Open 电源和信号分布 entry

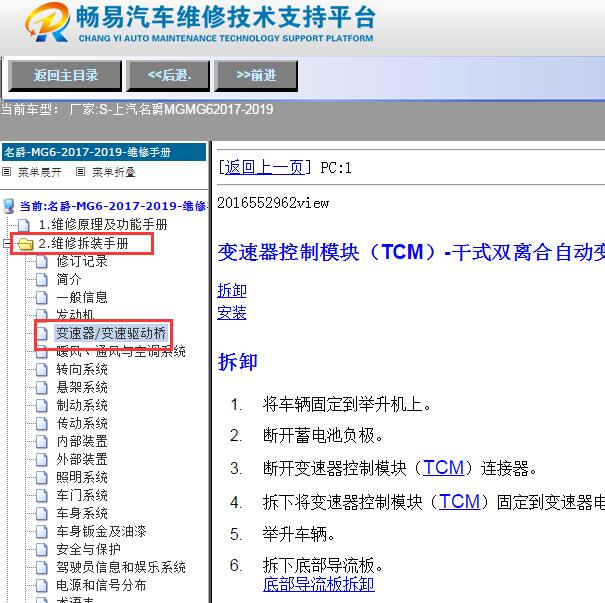(101, 586)
